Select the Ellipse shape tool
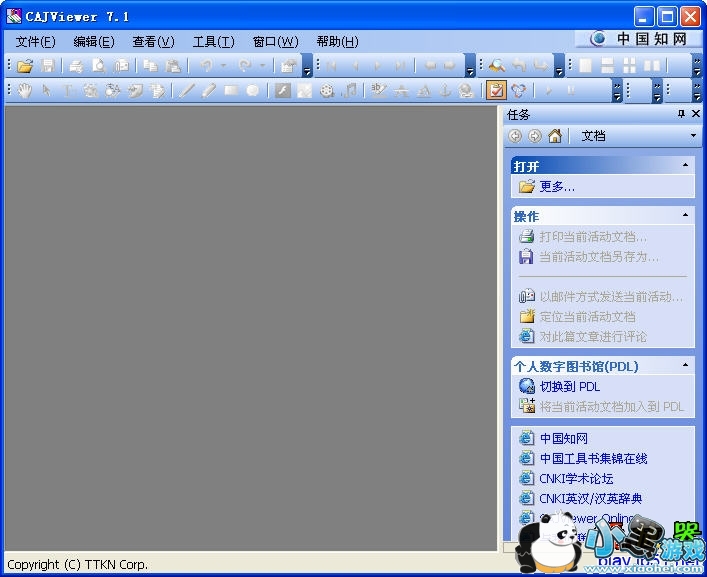This screenshot has height=577, width=707. pyautogui.click(x=252, y=91)
